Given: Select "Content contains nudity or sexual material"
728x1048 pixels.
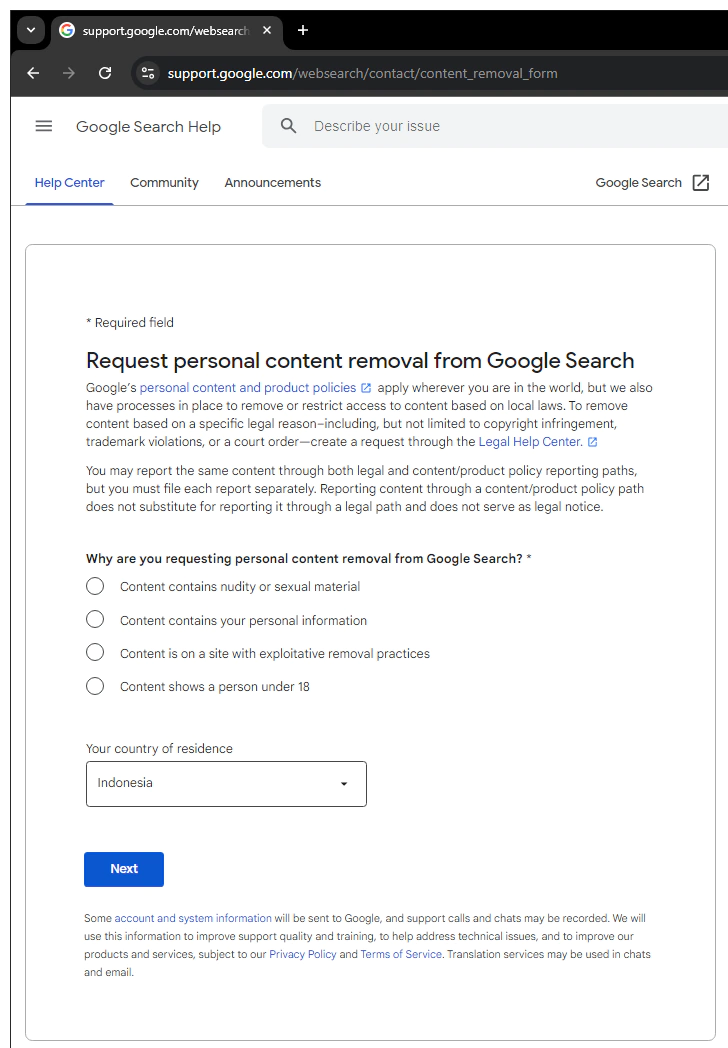Looking at the screenshot, I should point(95,586).
